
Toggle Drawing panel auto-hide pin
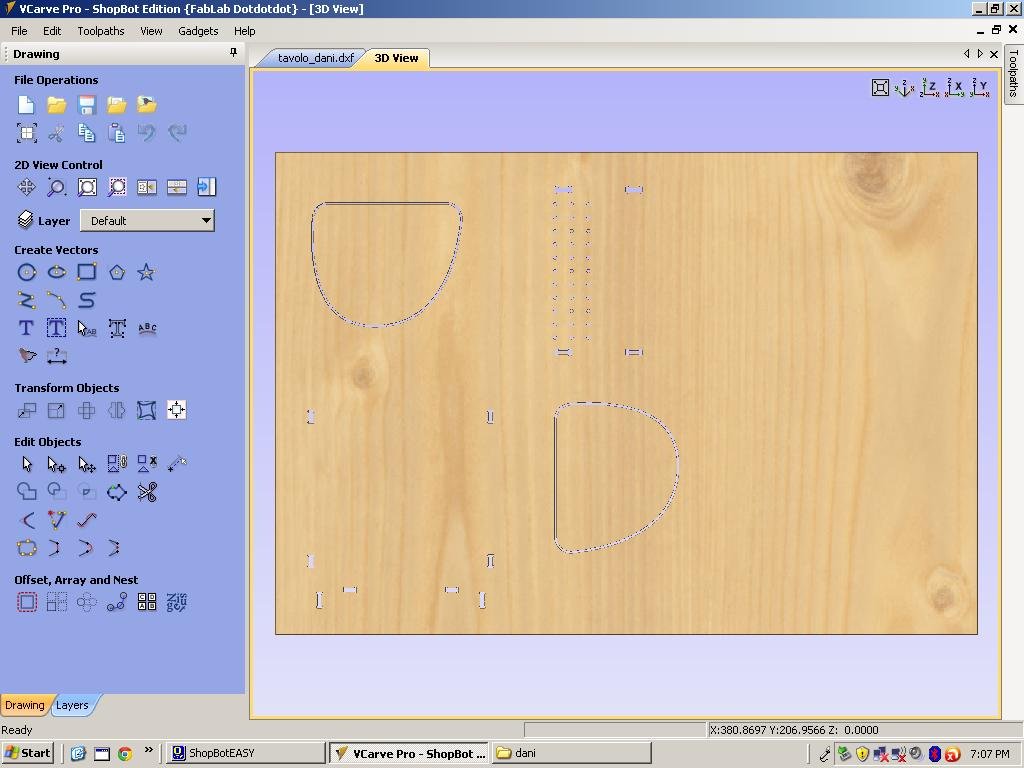[233, 52]
